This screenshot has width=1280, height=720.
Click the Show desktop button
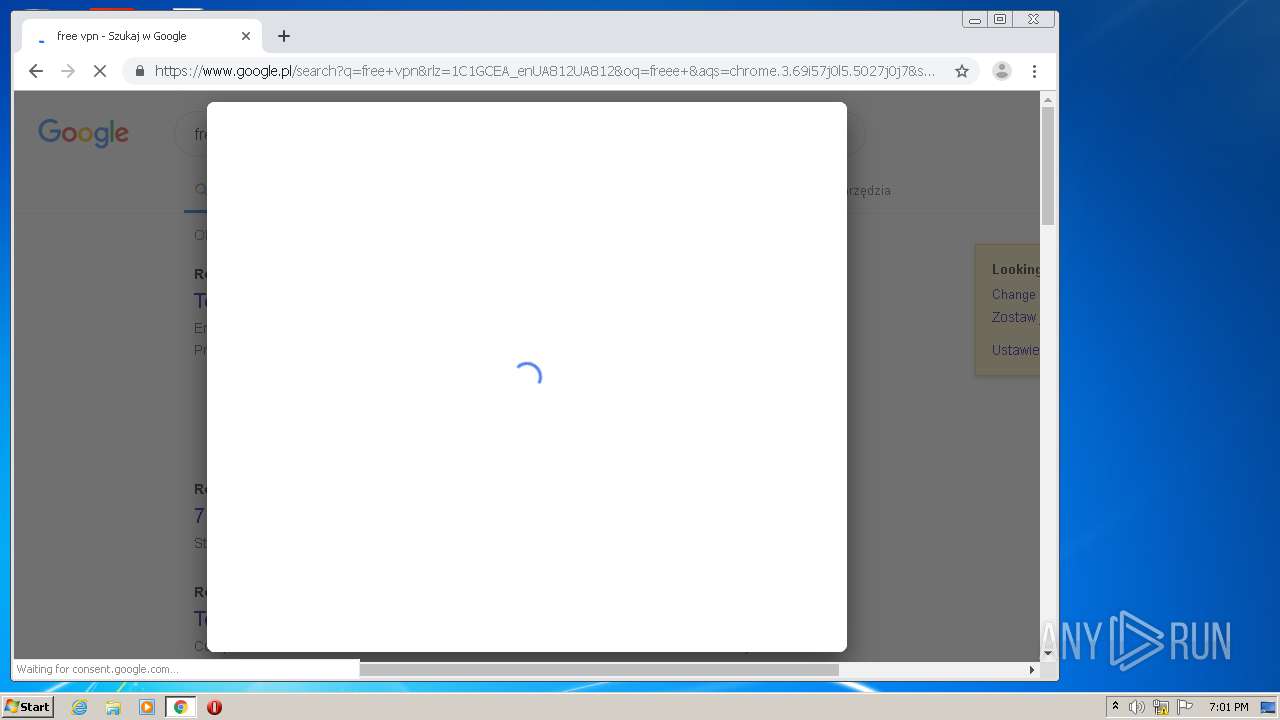pyautogui.click(x=1268, y=707)
